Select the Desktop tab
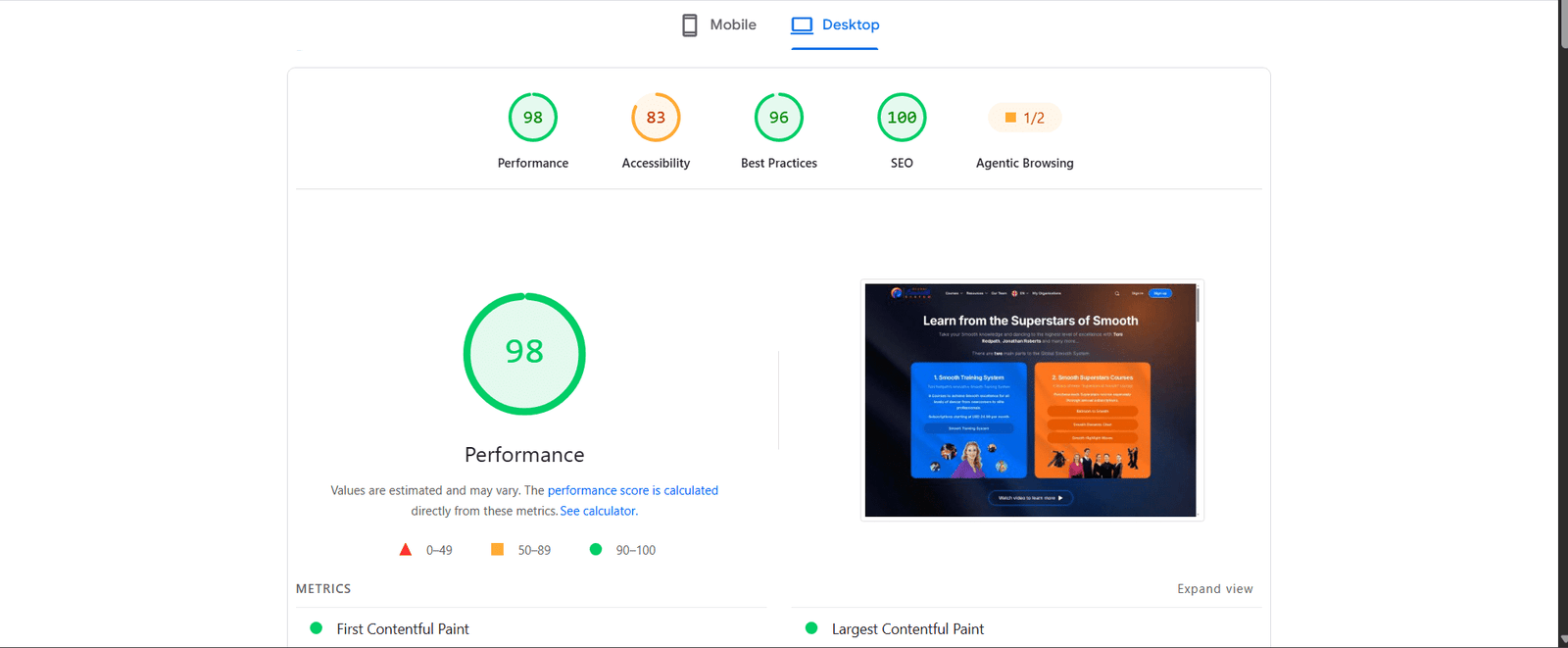 pos(835,25)
